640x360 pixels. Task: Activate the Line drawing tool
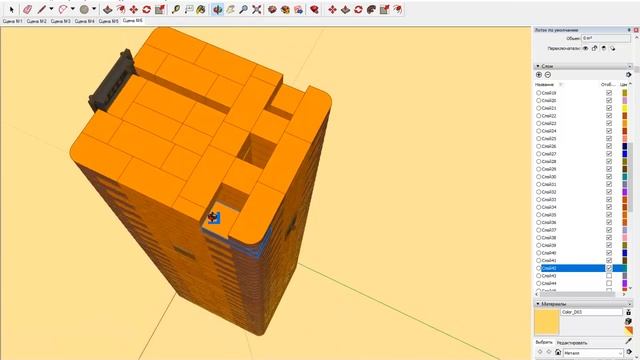pos(42,9)
